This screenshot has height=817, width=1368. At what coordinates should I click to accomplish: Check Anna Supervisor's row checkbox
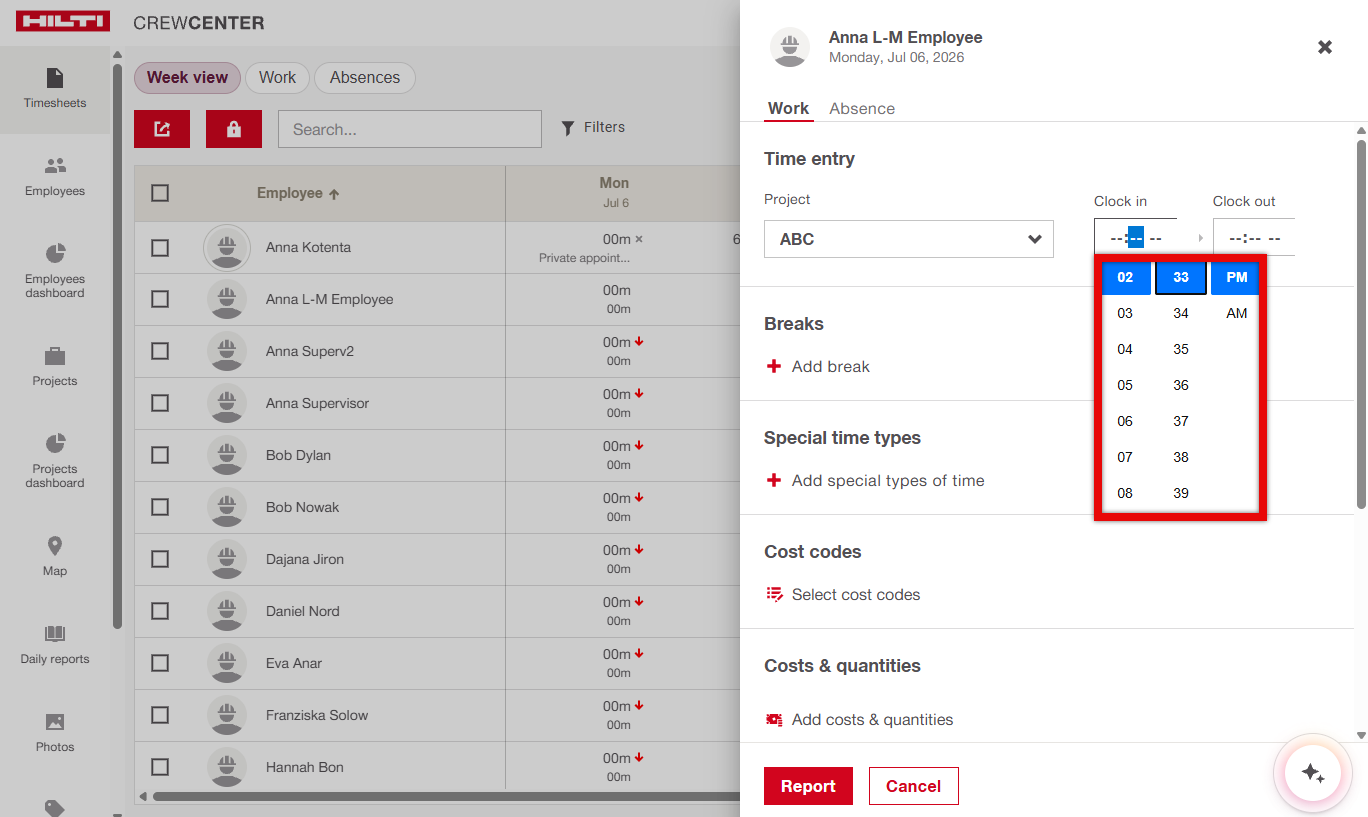point(160,403)
